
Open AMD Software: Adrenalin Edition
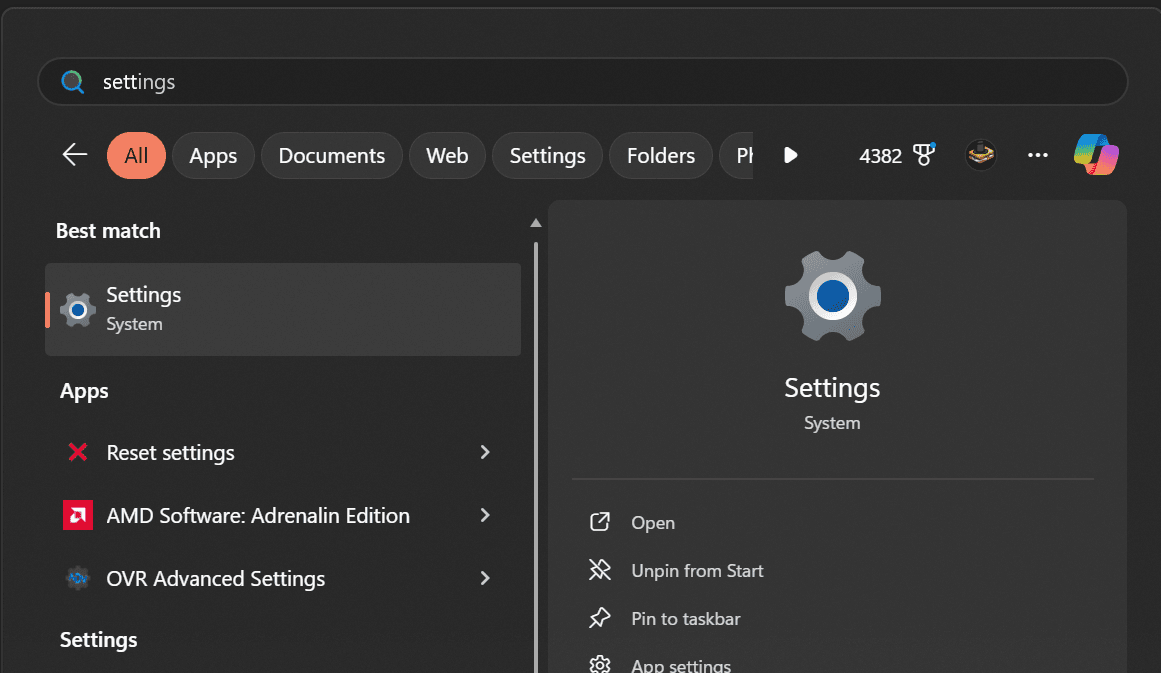[258, 515]
